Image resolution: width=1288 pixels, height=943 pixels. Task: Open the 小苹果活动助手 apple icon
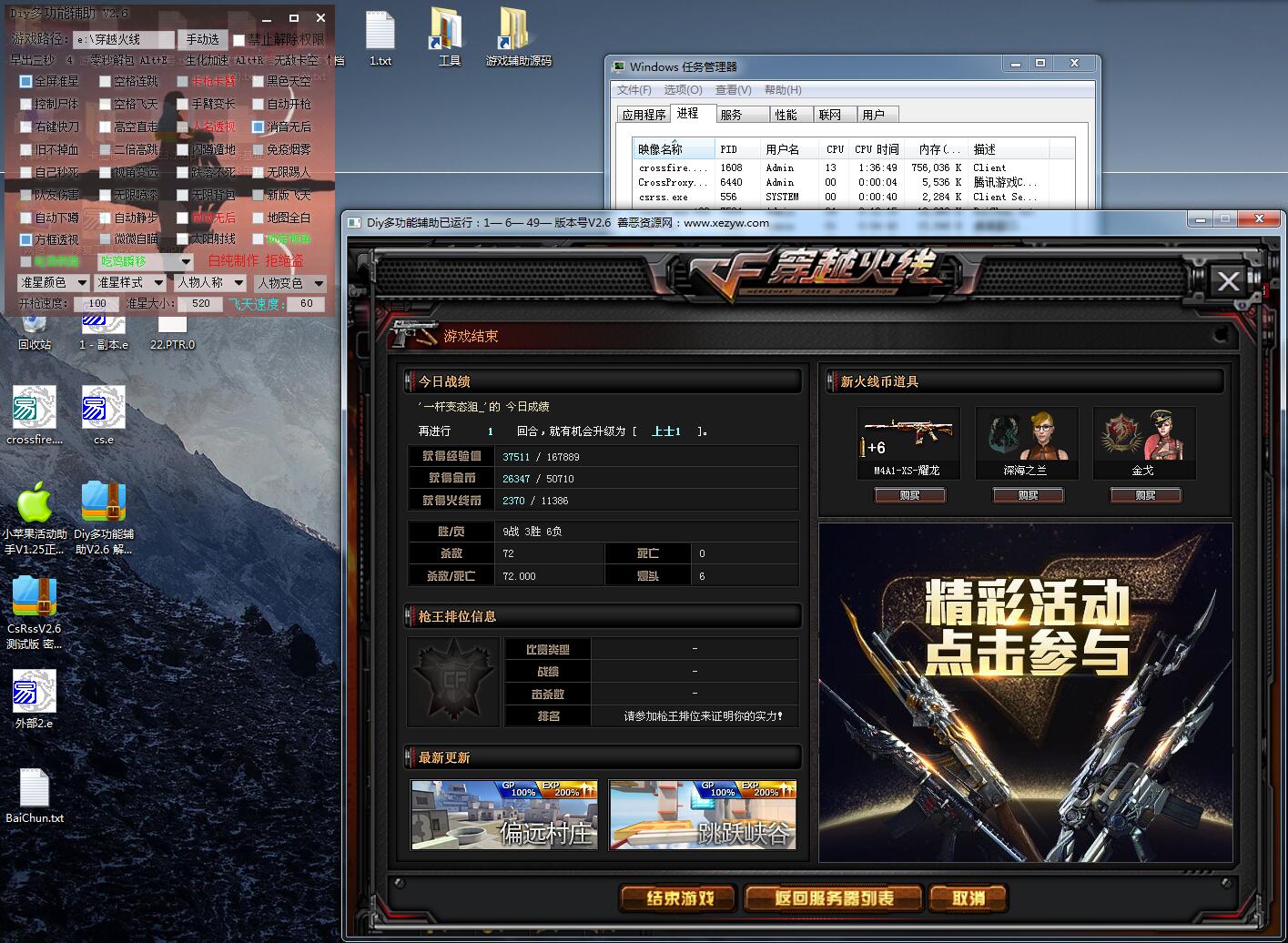tap(35, 502)
